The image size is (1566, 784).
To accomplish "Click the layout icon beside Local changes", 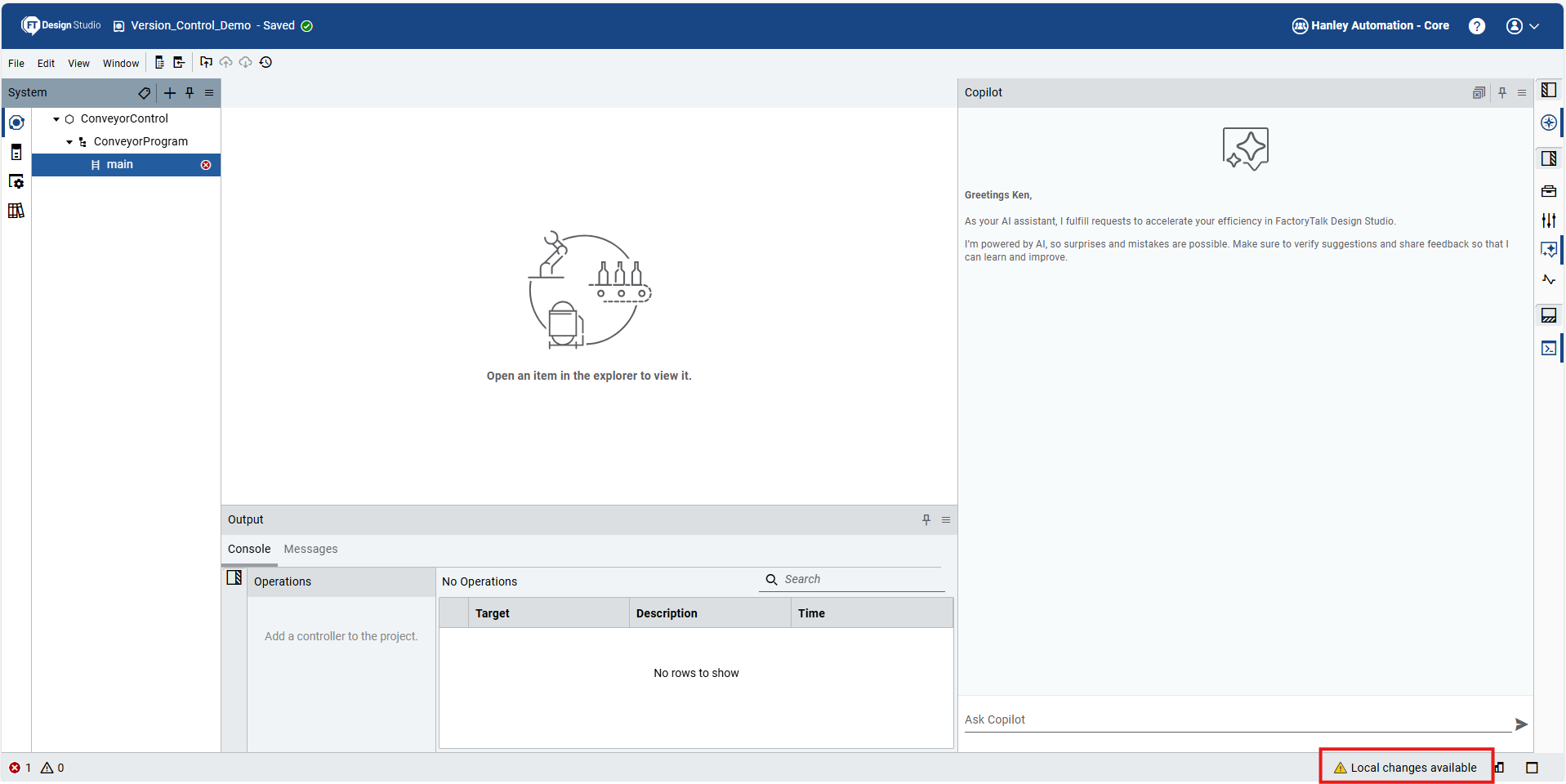I will (1499, 768).
